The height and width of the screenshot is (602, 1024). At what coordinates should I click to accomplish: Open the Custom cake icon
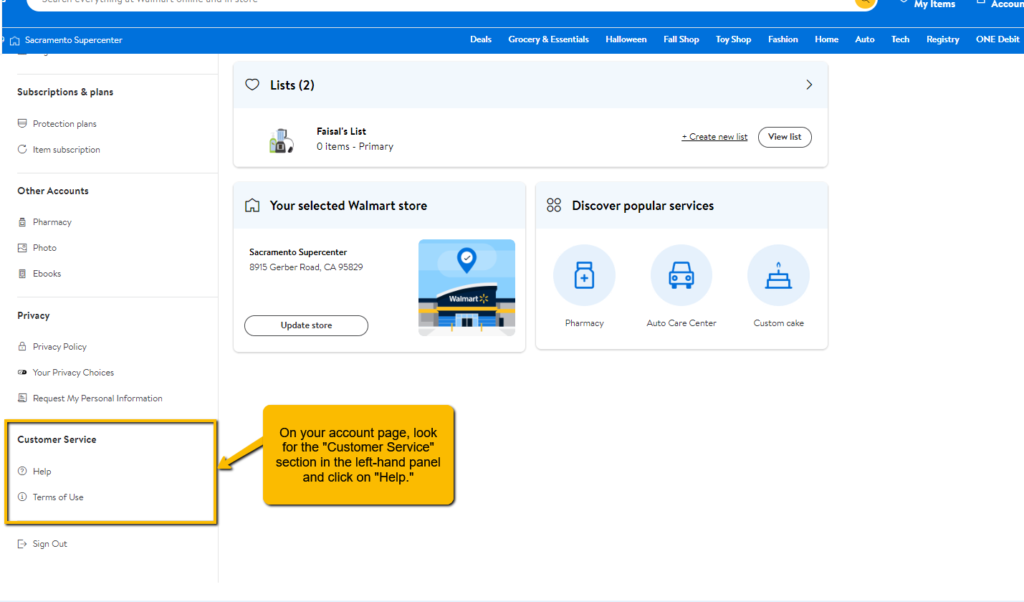pyautogui.click(x=778, y=276)
